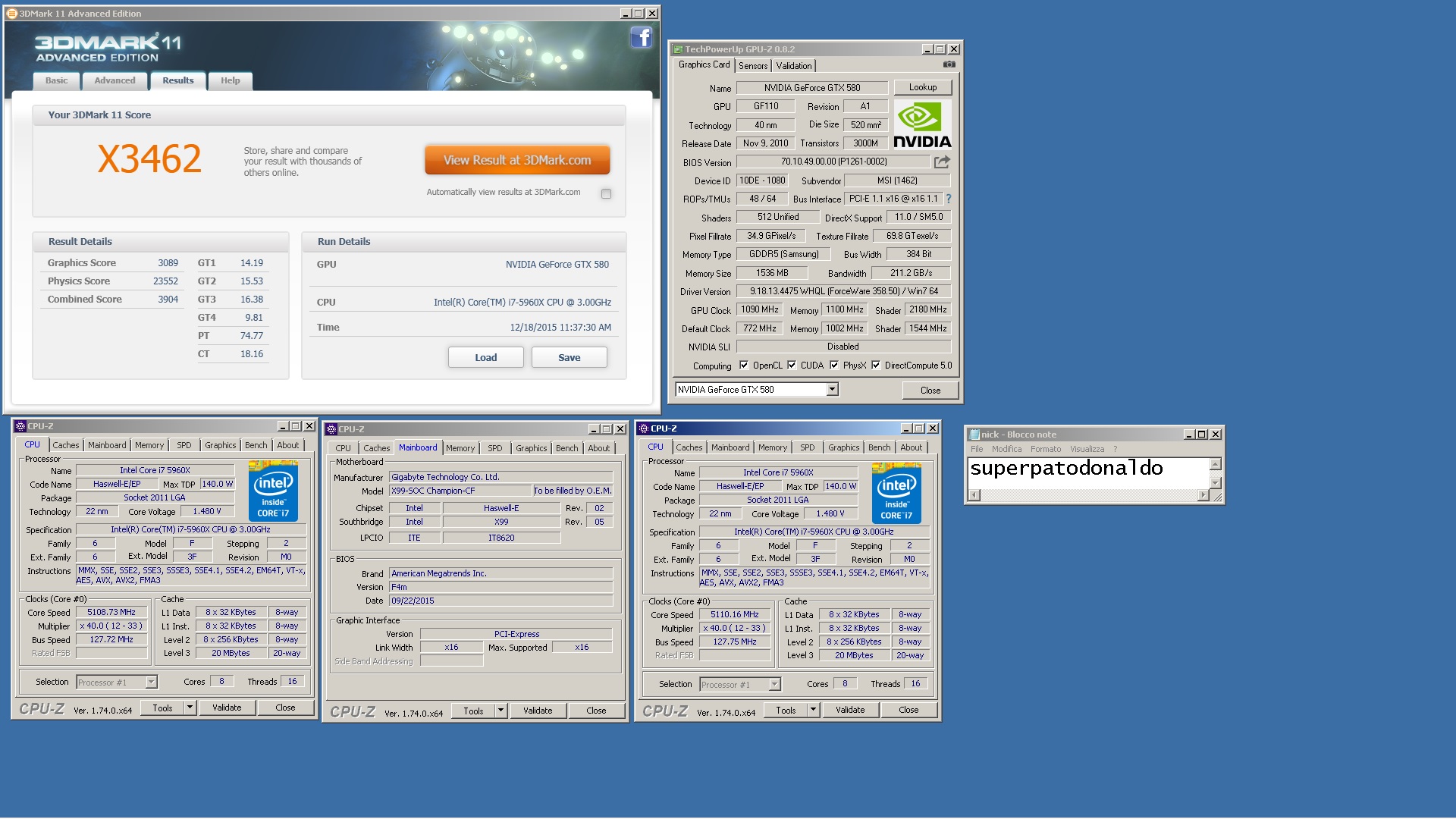Toggle automatically view results at 3DMark.com checkbox
Image resolution: width=1456 pixels, height=819 pixels.
pyautogui.click(x=606, y=193)
